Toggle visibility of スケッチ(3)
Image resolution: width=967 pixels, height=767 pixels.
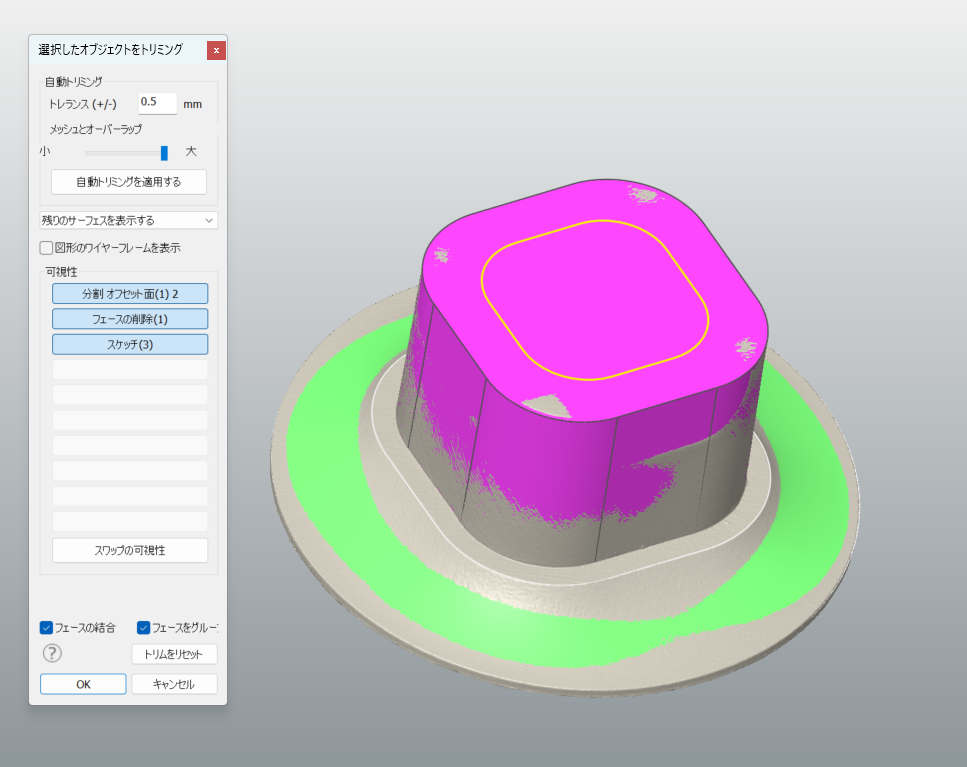(x=129, y=344)
